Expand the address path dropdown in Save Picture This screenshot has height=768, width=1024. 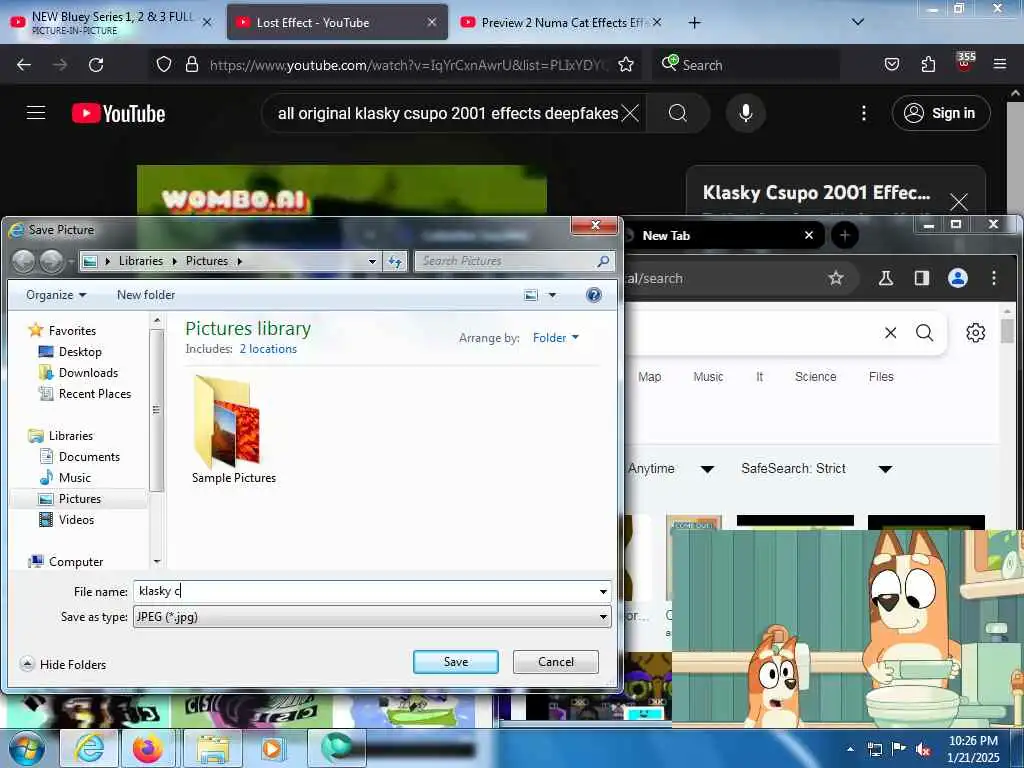tap(372, 261)
